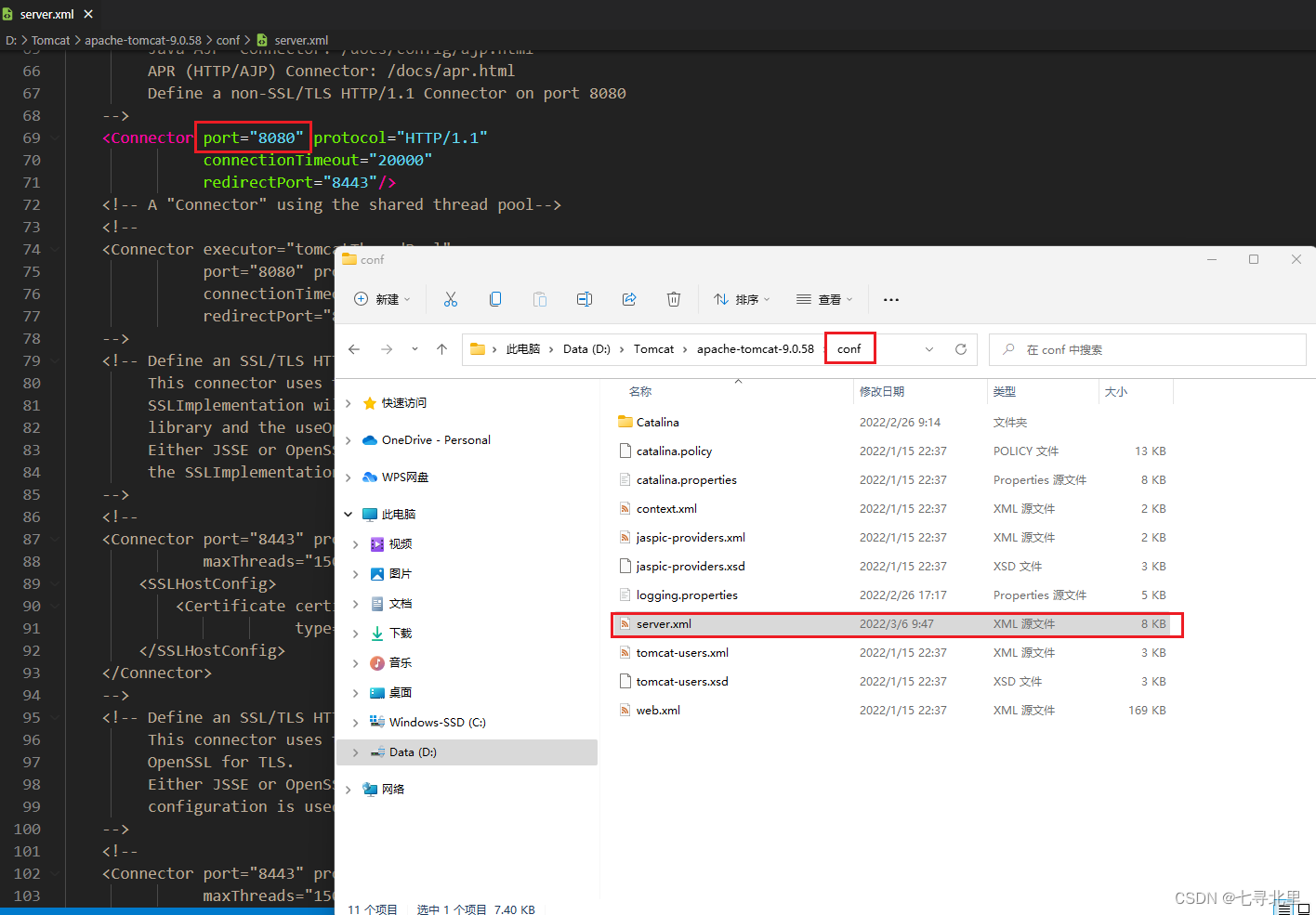This screenshot has width=1316, height=915.
Task: Refresh the conf folder view
Action: tap(961, 349)
